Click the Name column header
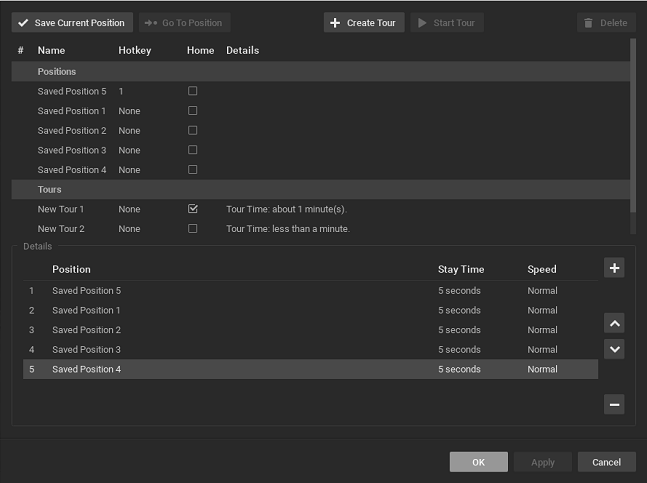647x483 pixels. [x=50, y=50]
